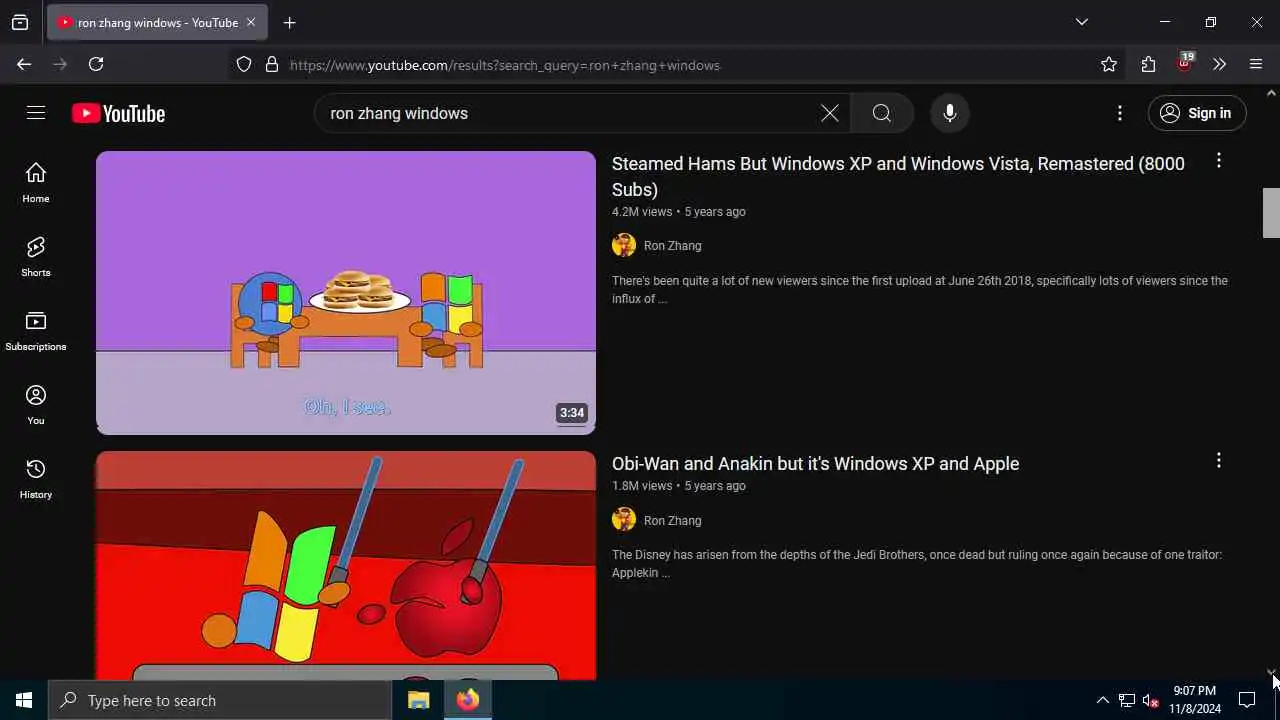Open YouTube settings three-dot menu

[1120, 113]
